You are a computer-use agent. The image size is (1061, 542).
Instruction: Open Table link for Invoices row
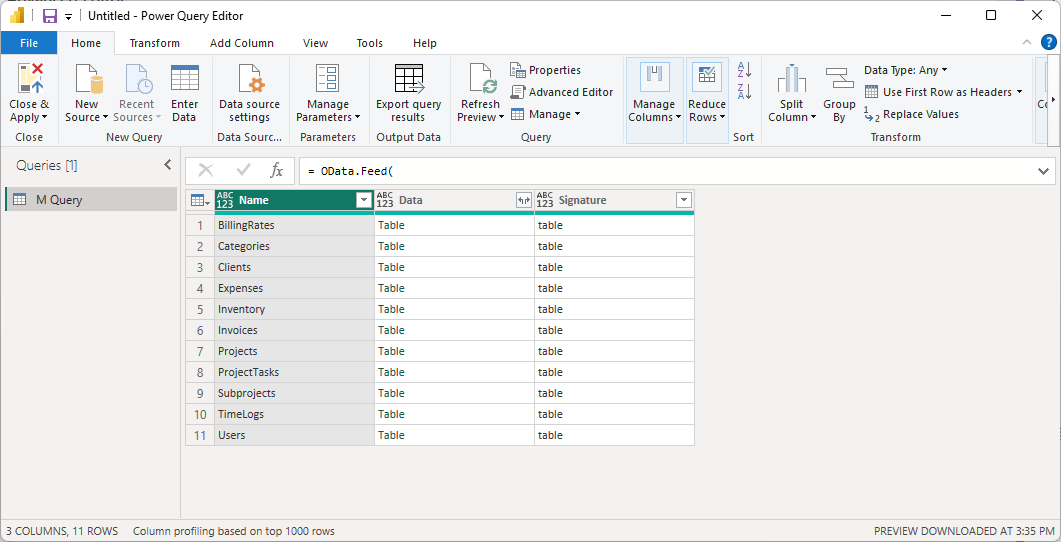[x=391, y=330]
